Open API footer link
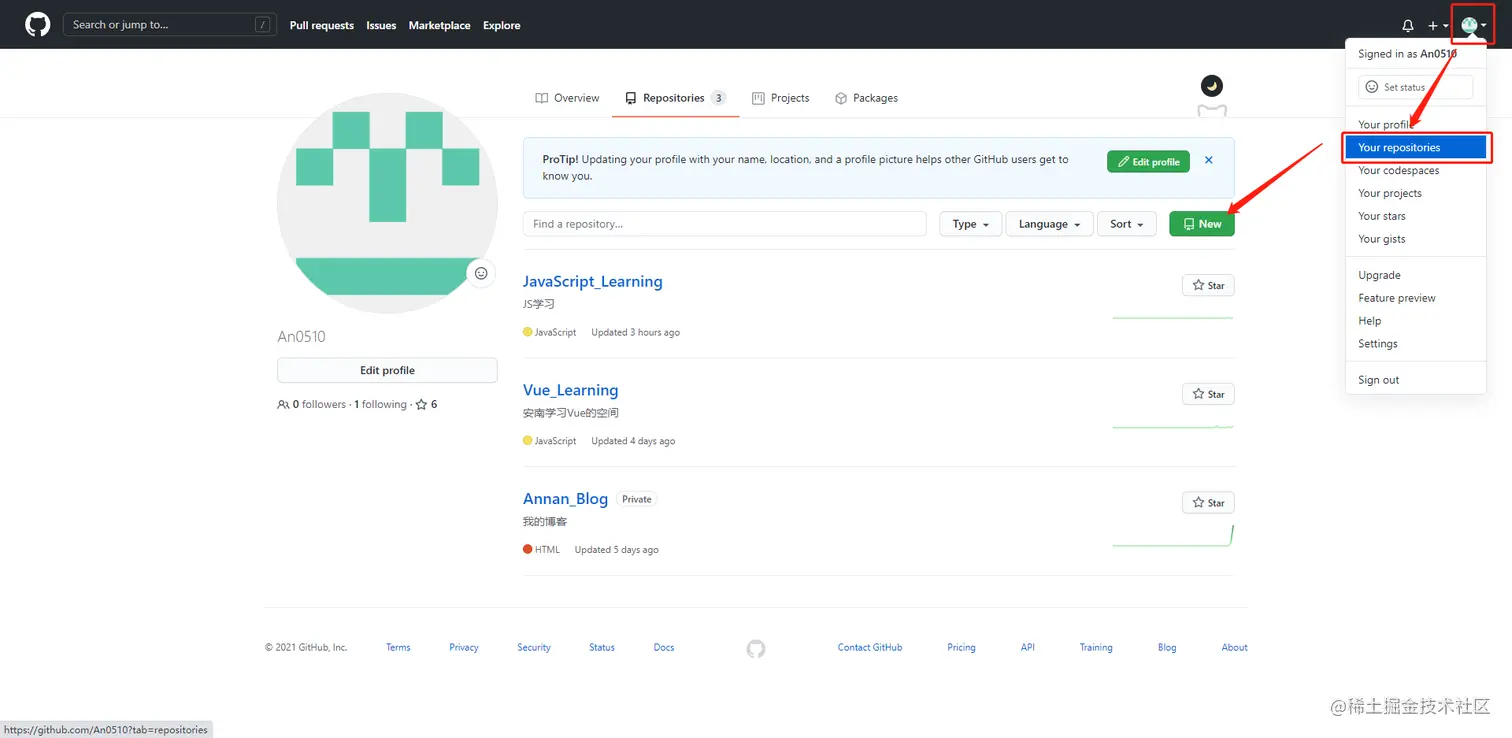Viewport: 1512px width, 738px height. 1028,648
